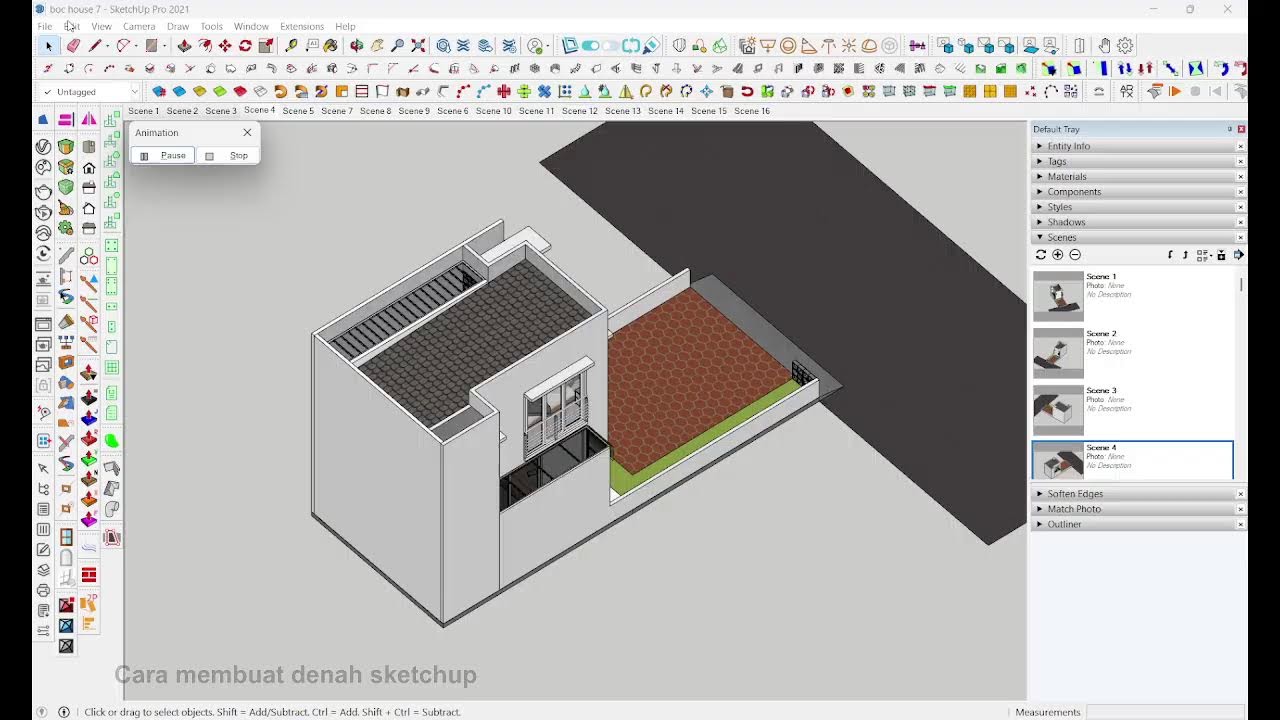Toggle the gray switch next to the teal one

click(610, 46)
